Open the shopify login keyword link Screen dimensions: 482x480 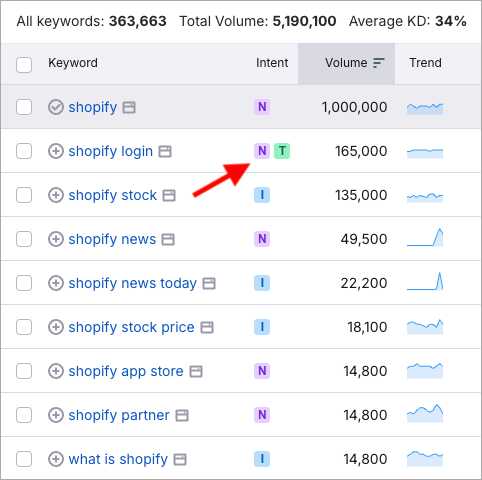[x=111, y=152]
